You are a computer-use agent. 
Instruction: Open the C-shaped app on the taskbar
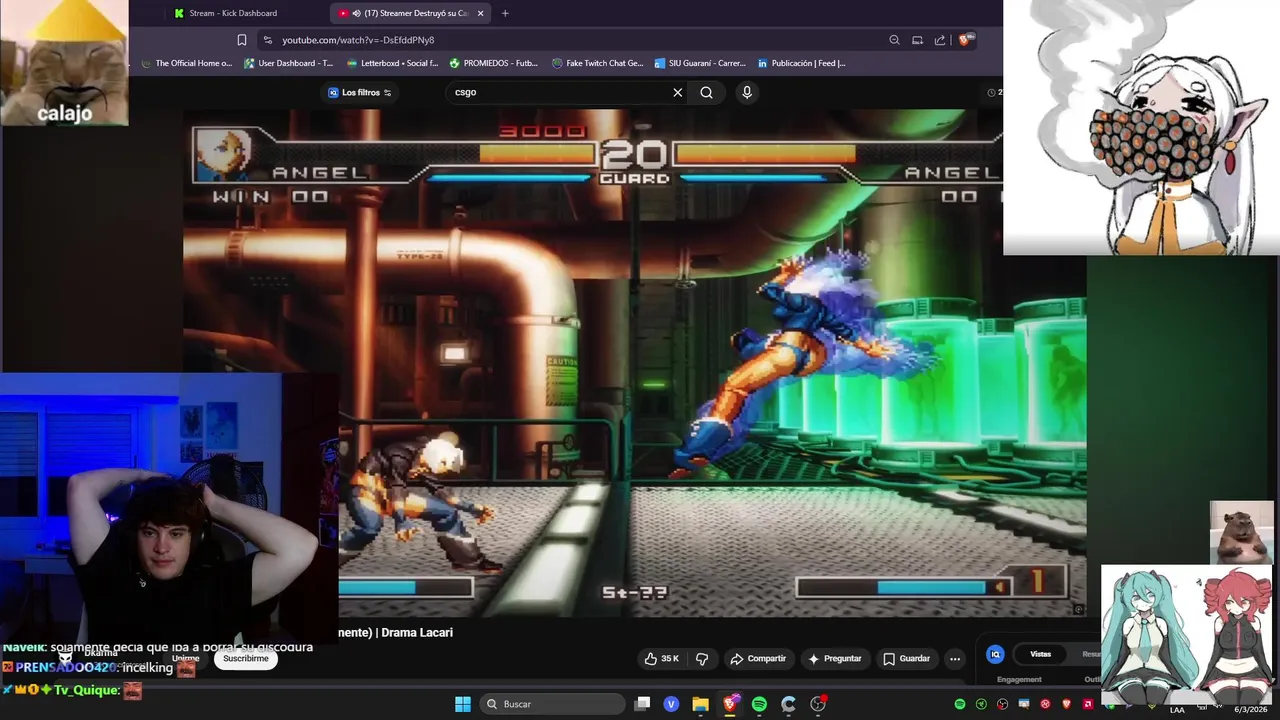pos(788,704)
